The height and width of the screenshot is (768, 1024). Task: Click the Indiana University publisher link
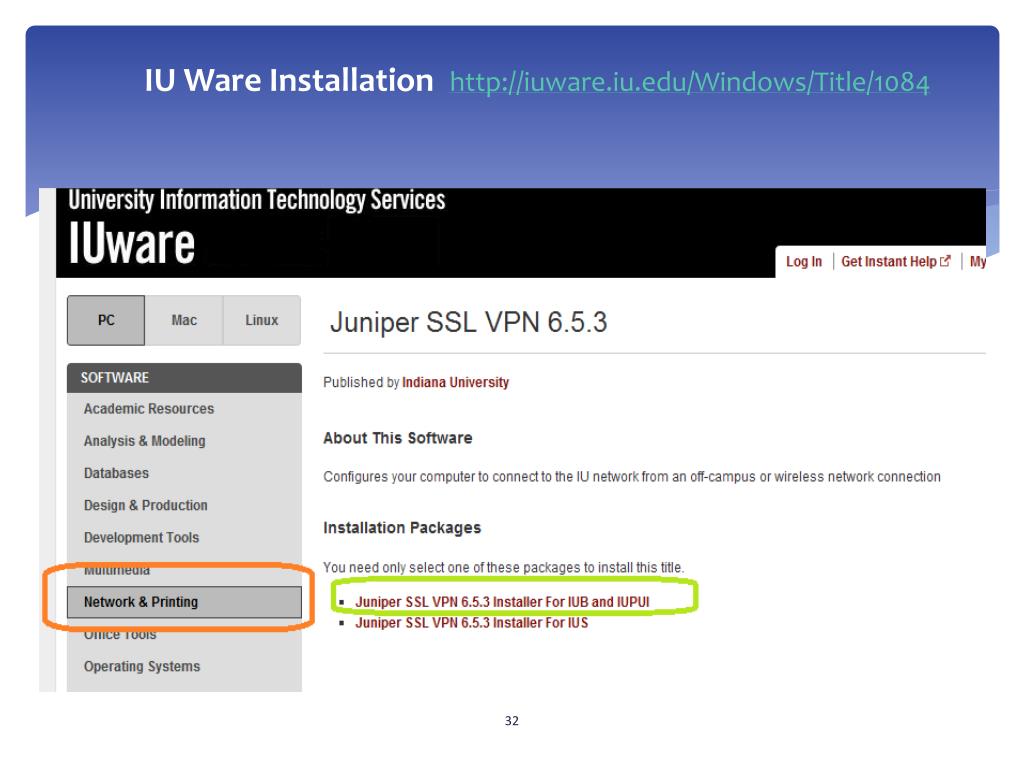(455, 382)
